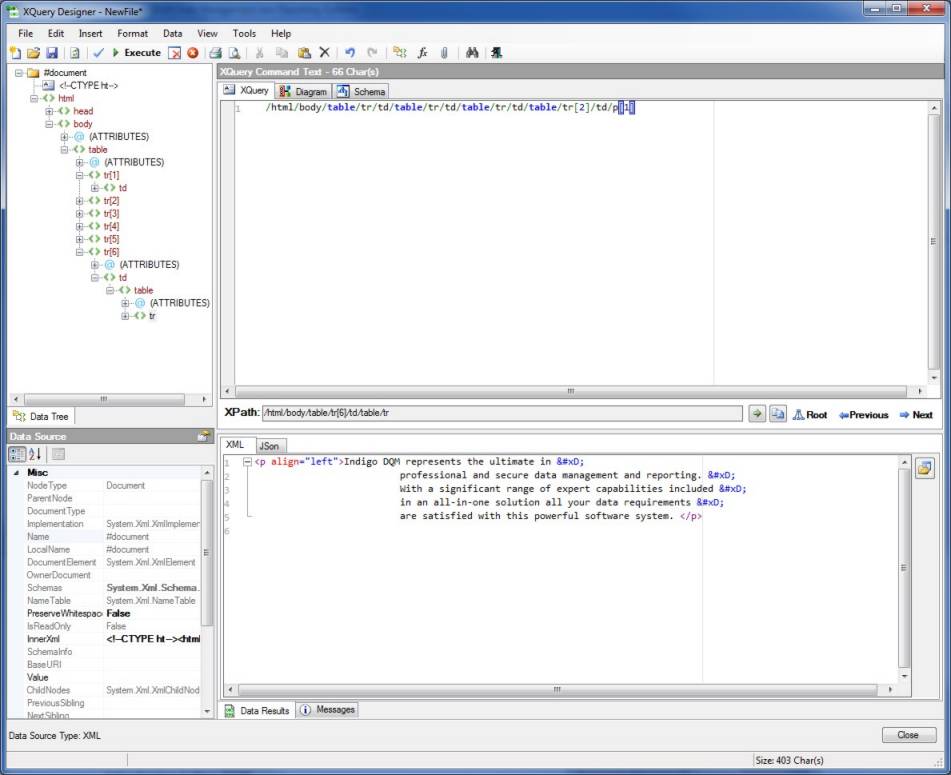The image size is (951, 775).
Task: Click the Print icon in the toolbar
Action: pos(215,53)
